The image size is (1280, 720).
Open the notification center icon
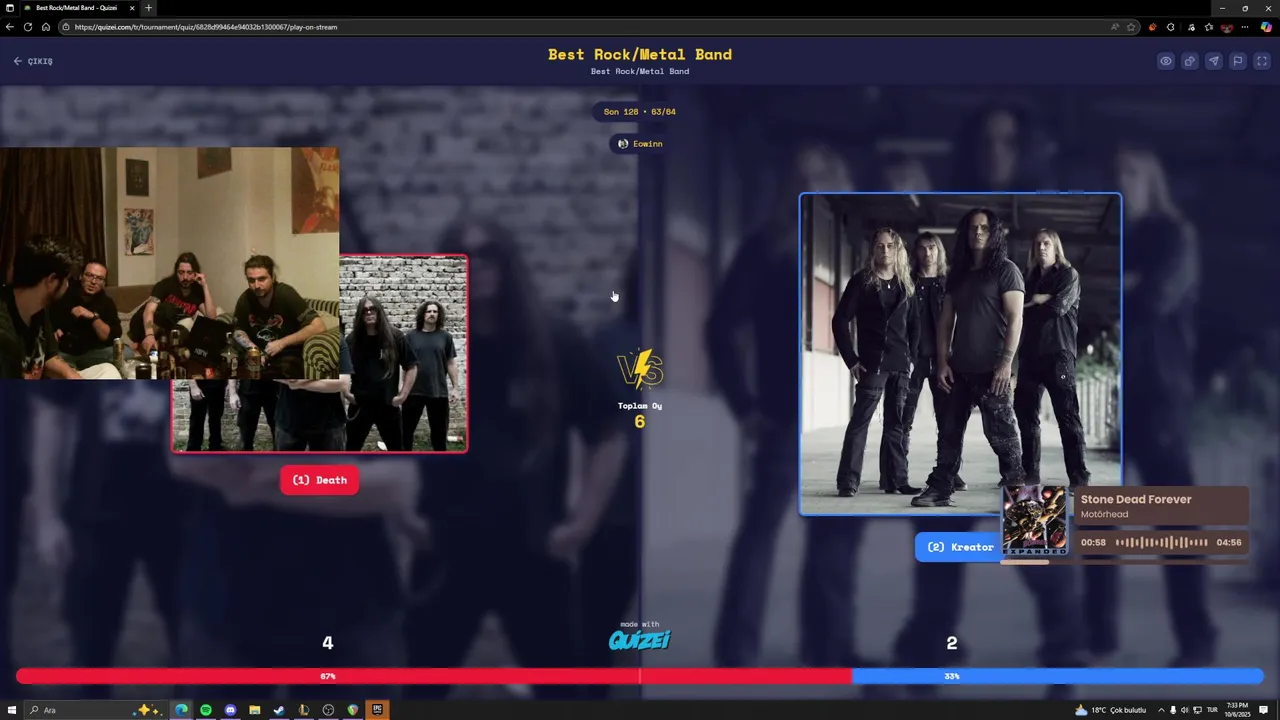pos(1264,710)
